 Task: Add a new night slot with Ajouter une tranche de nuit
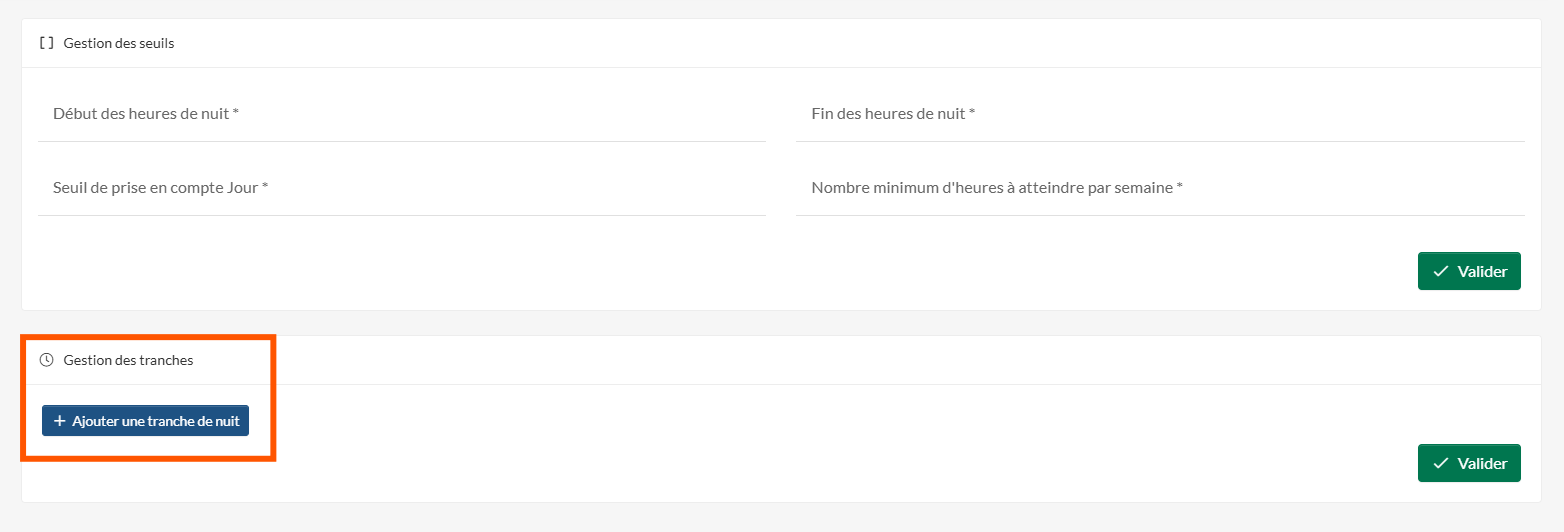145,421
